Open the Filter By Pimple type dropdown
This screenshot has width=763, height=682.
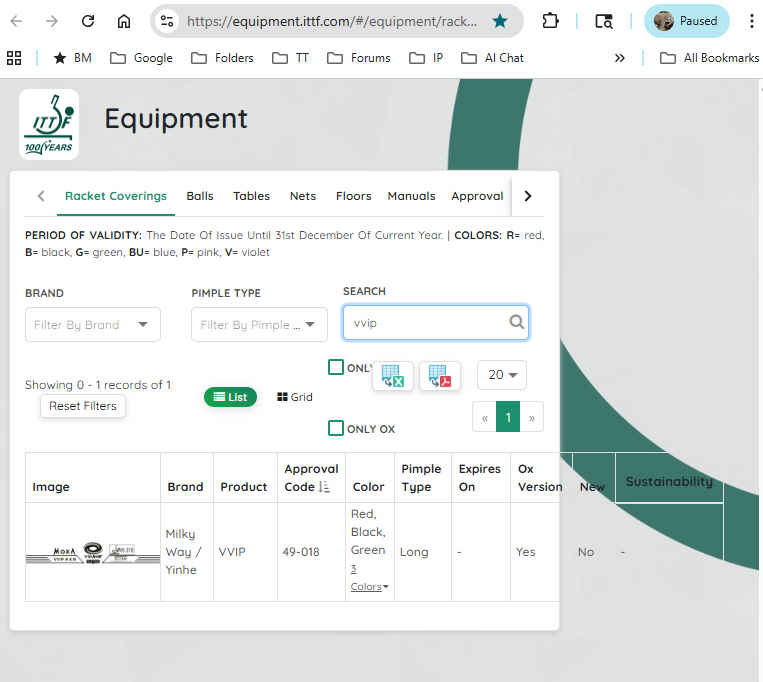click(x=259, y=324)
